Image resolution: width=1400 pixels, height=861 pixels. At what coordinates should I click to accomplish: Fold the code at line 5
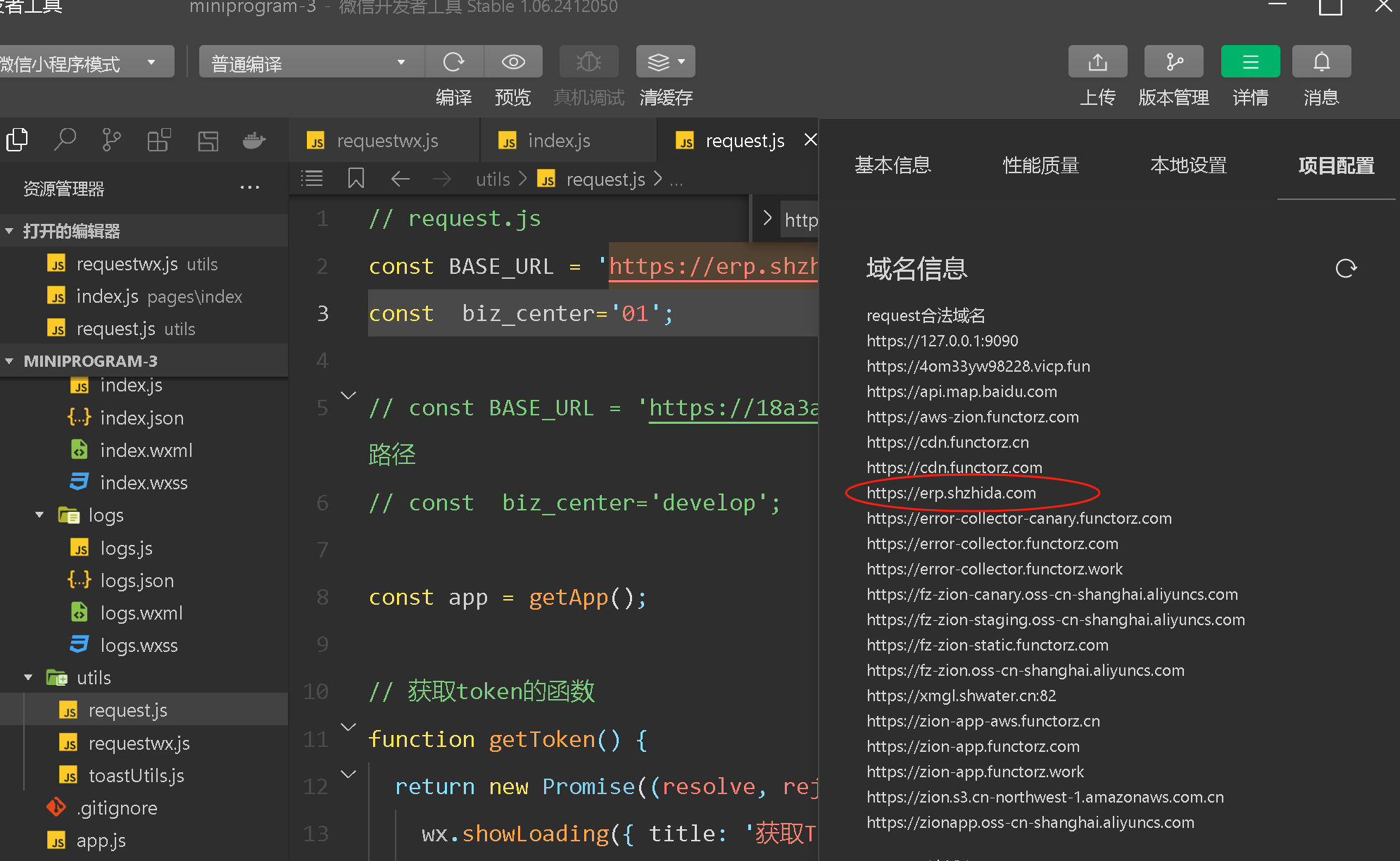tap(348, 396)
